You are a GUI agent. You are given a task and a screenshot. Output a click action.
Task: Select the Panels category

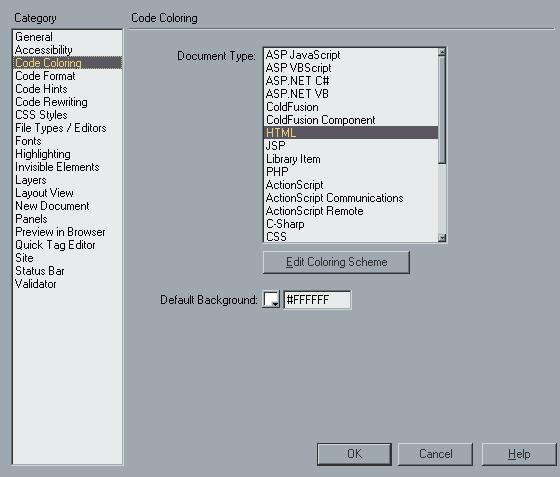[x=68, y=219]
